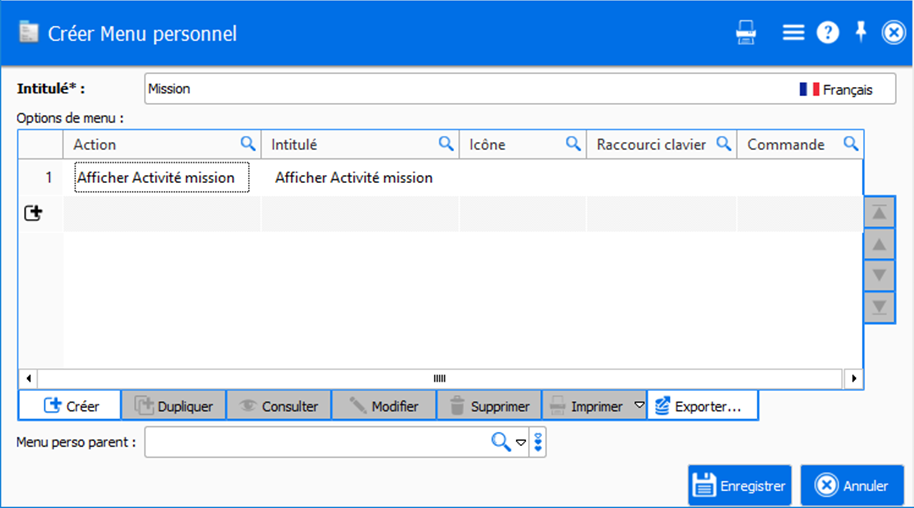Click the printer icon in title bar
This screenshot has width=914, height=508.
[x=746, y=32]
